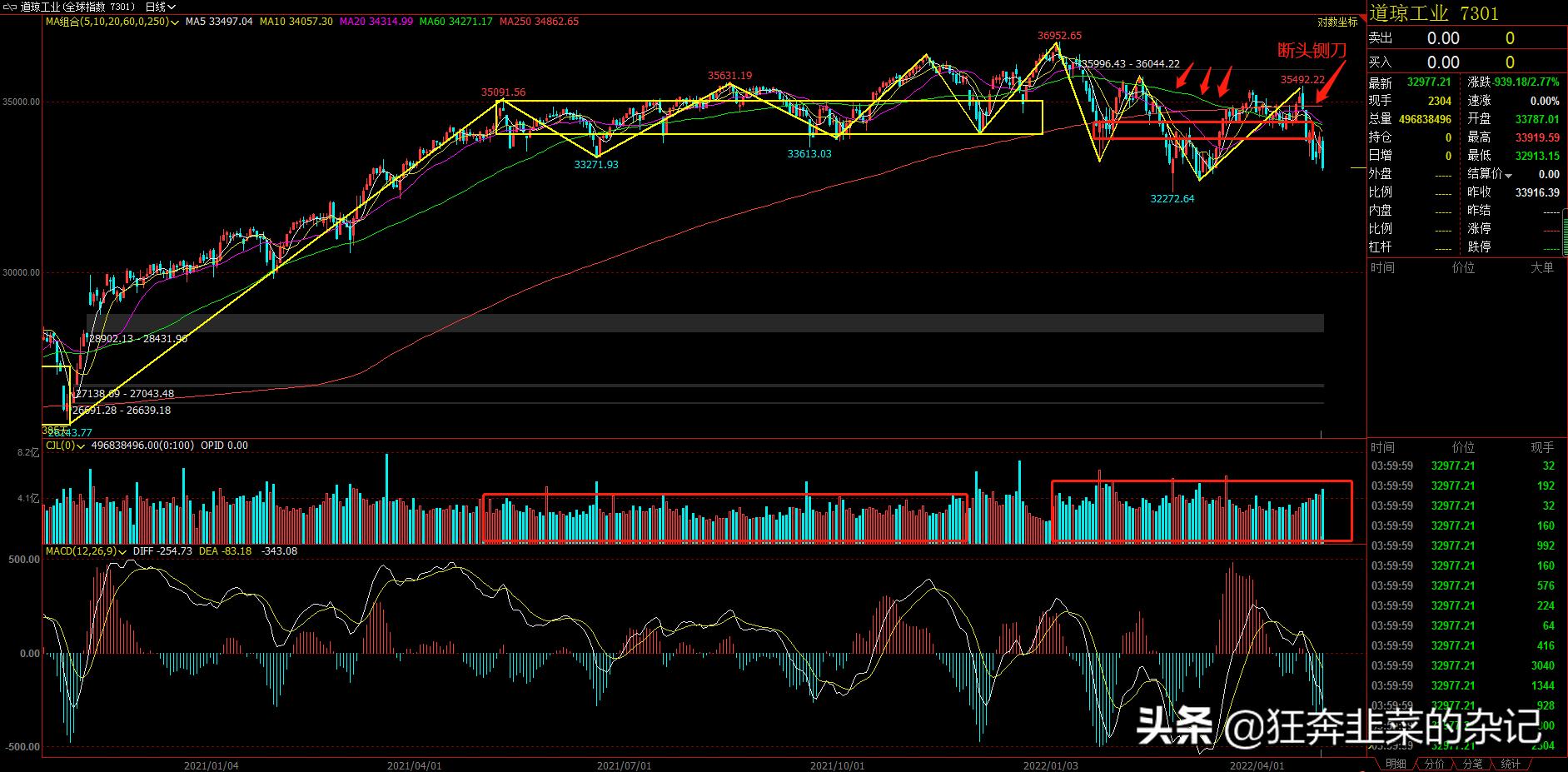The height and width of the screenshot is (772, 1568).
Task: Click the DIFF -254.73 MACD value
Action: point(162,551)
